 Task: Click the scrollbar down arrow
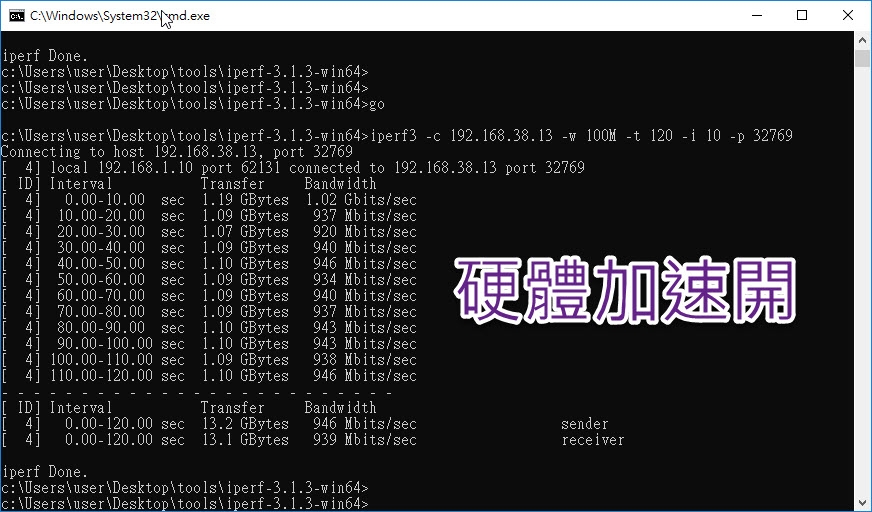point(863,504)
